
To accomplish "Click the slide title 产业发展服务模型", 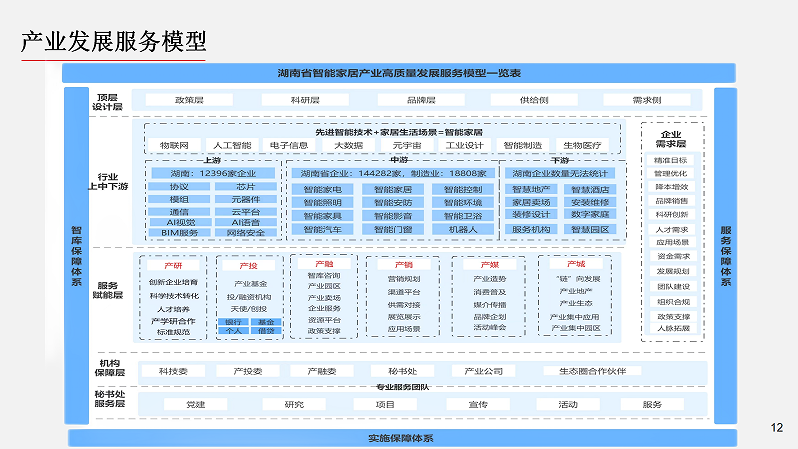I will click(x=113, y=41).
